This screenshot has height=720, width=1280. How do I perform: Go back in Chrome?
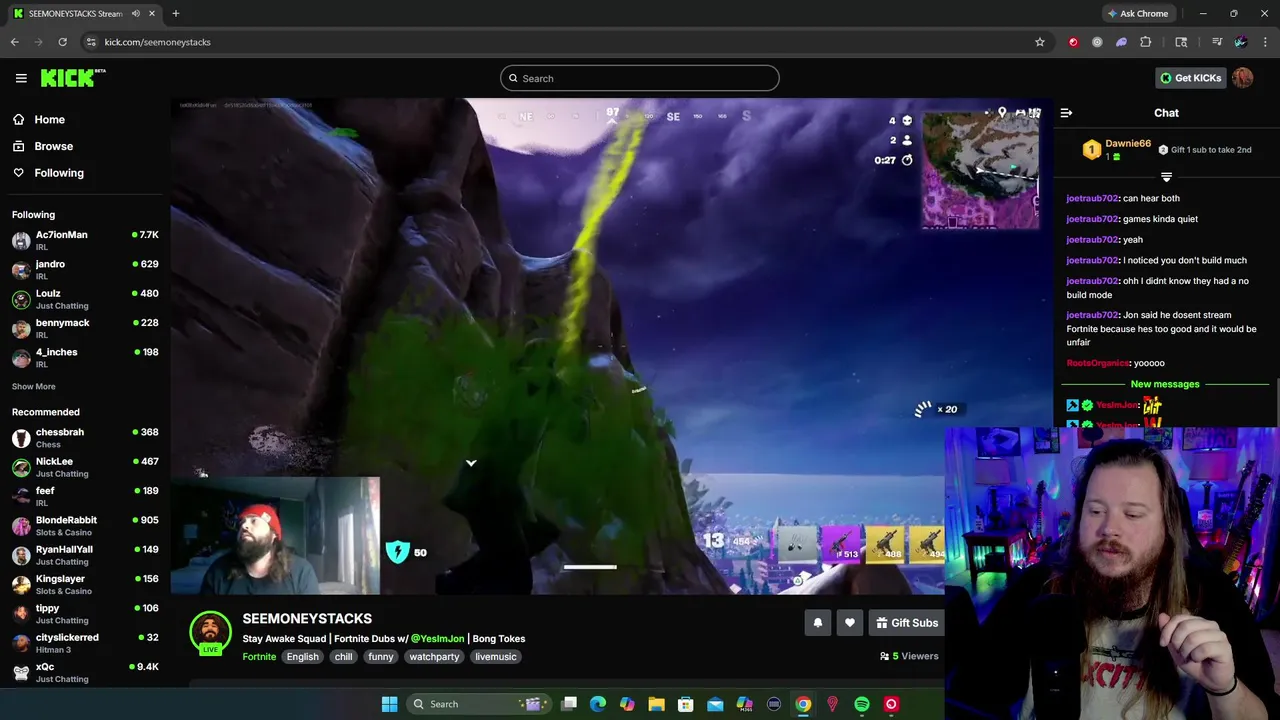point(14,42)
